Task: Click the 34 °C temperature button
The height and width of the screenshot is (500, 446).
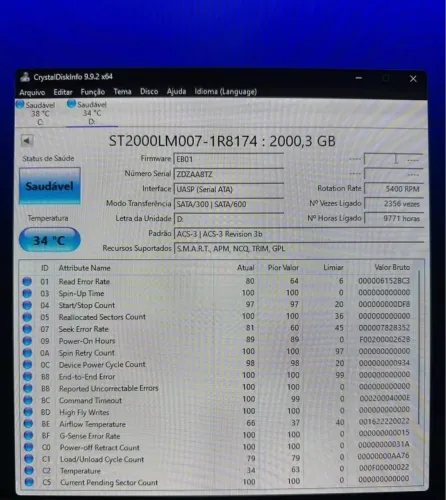Action: point(49,240)
